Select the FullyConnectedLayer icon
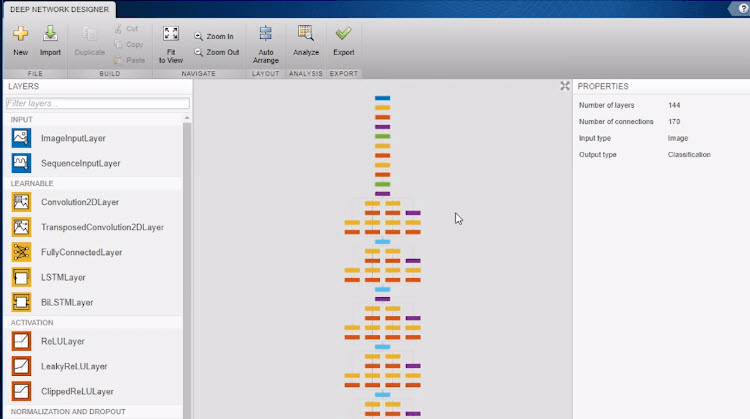Screen dimensions: 750x419 coord(22,252)
